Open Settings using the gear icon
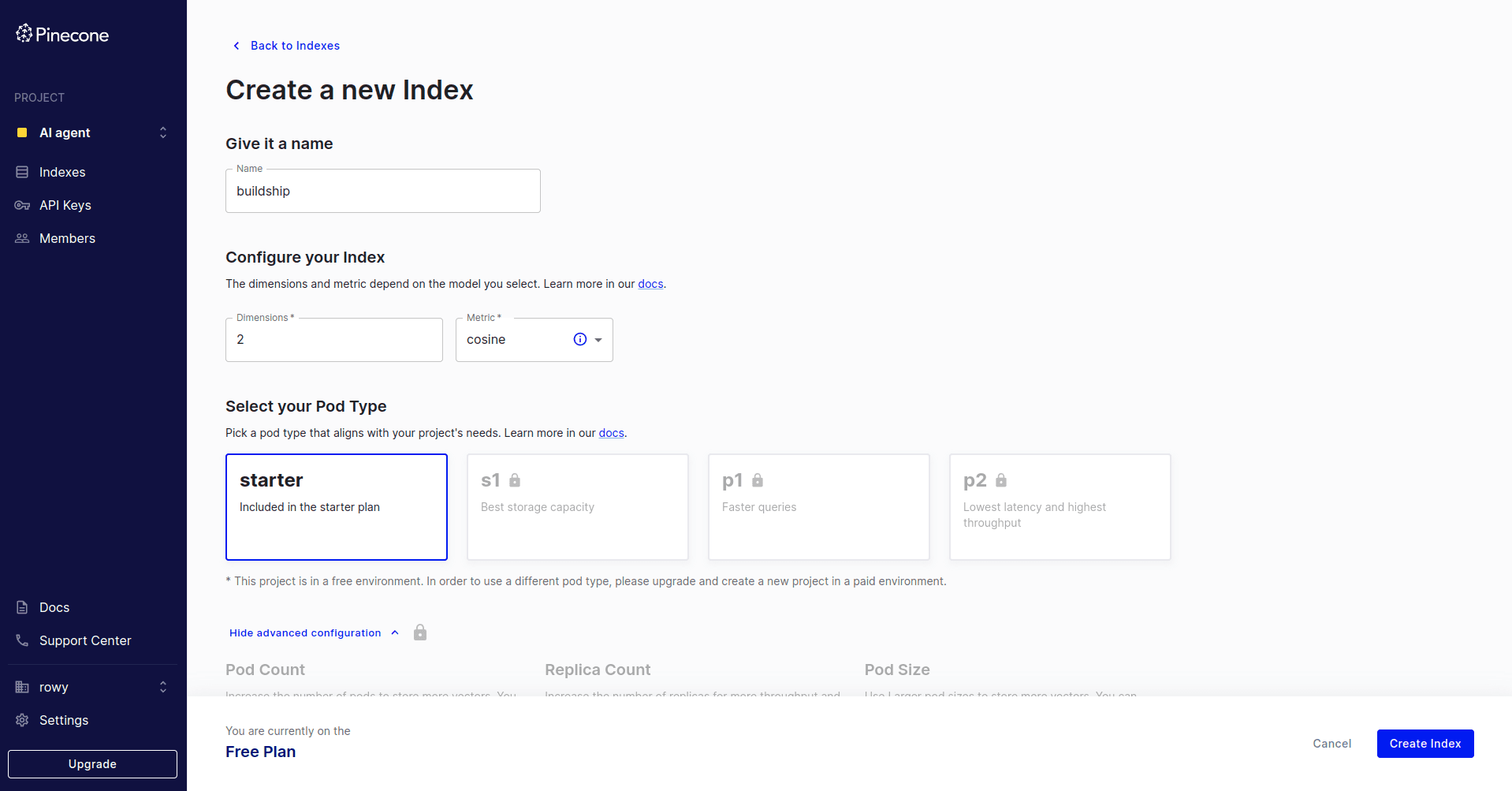 point(22,720)
